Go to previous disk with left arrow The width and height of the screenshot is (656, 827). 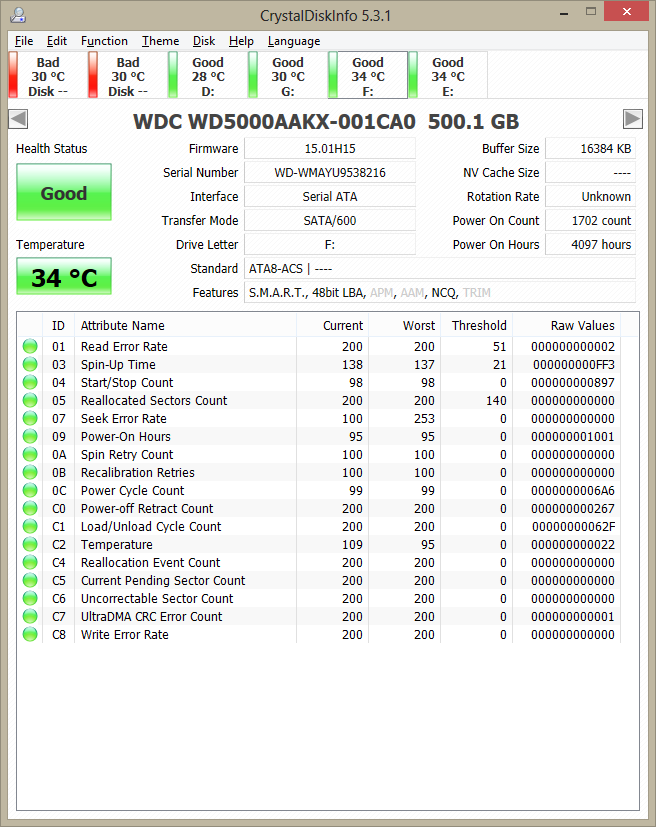click(x=18, y=119)
